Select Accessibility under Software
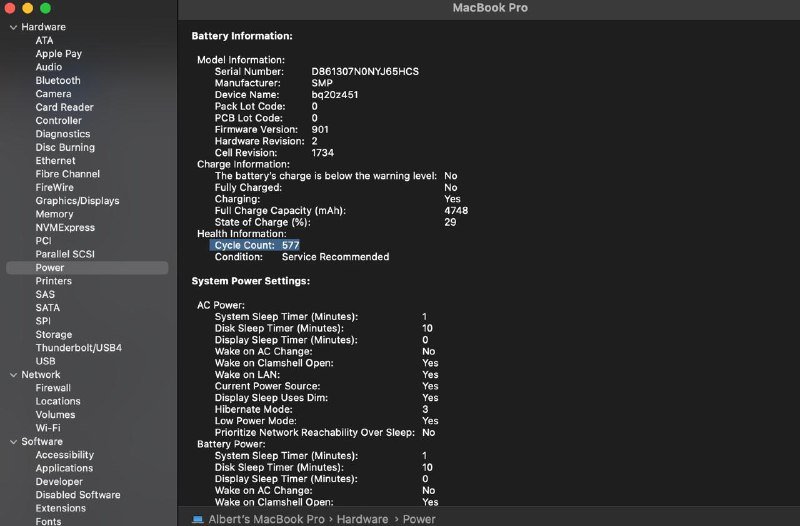This screenshot has width=800, height=526. pos(65,455)
